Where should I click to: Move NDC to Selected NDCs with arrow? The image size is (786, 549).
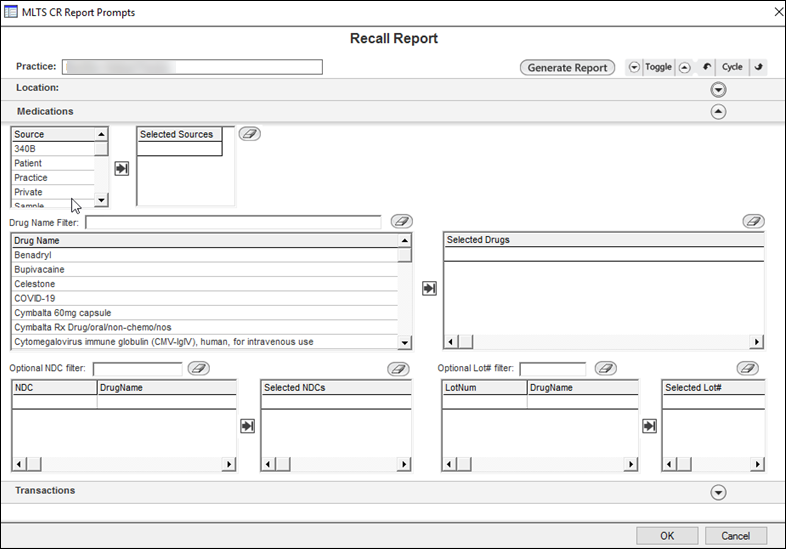248,426
